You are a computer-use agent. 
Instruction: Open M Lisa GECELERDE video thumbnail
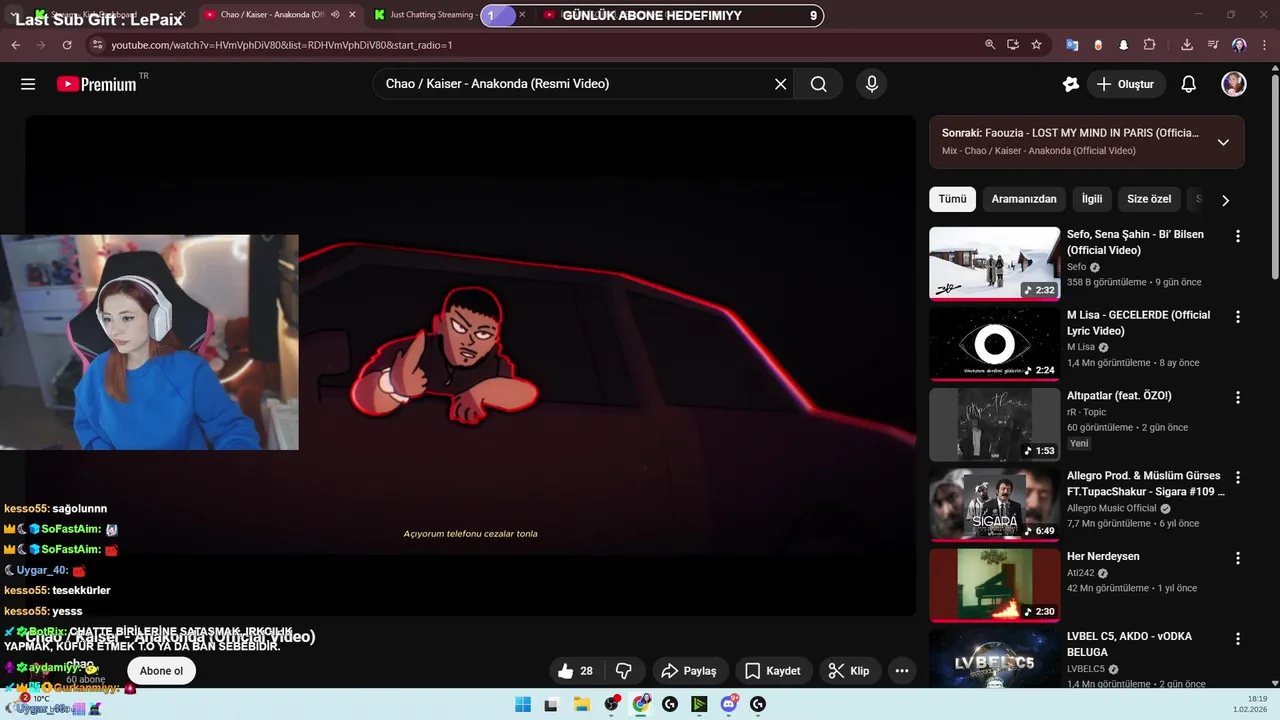995,344
